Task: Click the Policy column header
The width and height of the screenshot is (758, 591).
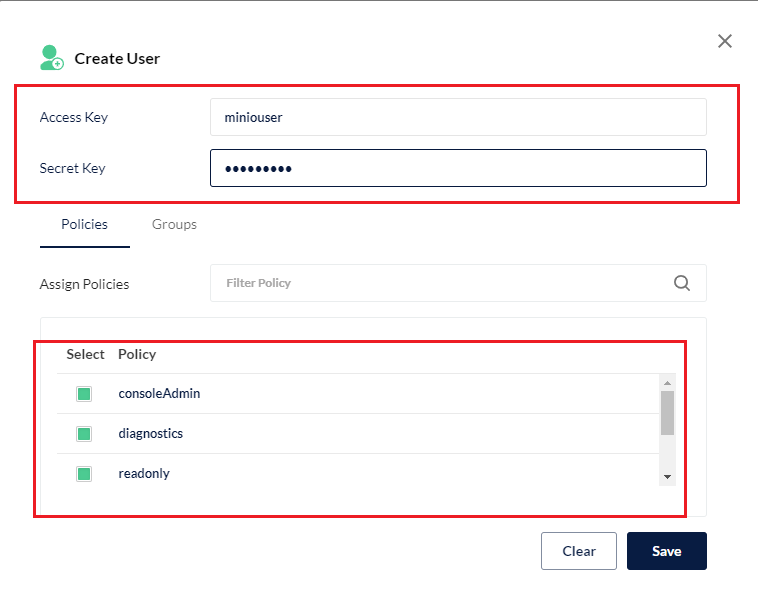Action: (x=137, y=354)
